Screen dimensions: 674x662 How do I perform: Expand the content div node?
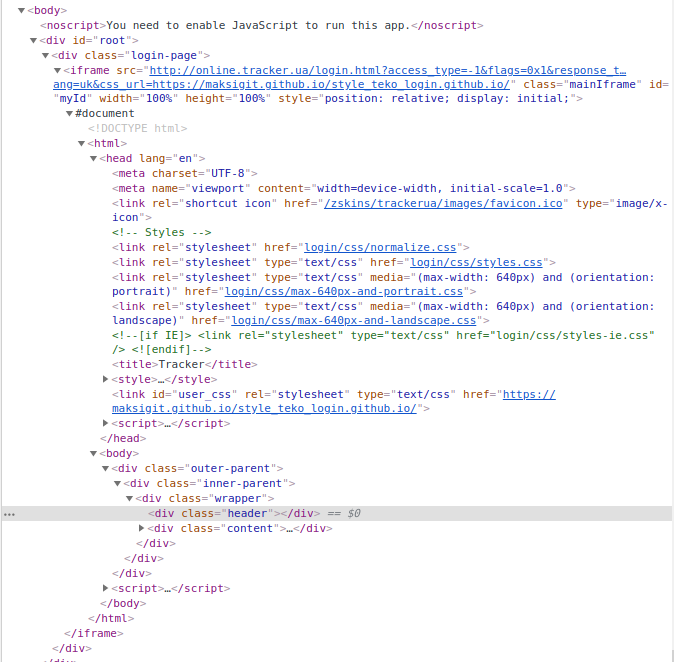[x=142, y=528]
